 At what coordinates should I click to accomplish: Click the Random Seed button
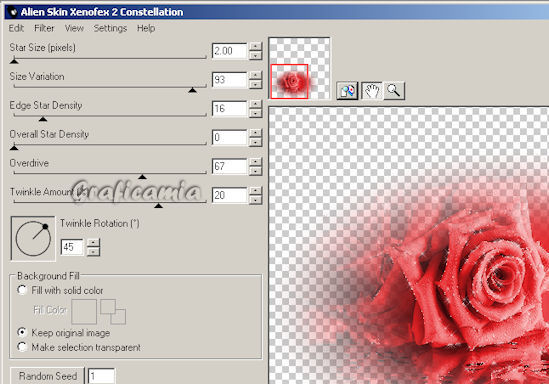(47, 376)
